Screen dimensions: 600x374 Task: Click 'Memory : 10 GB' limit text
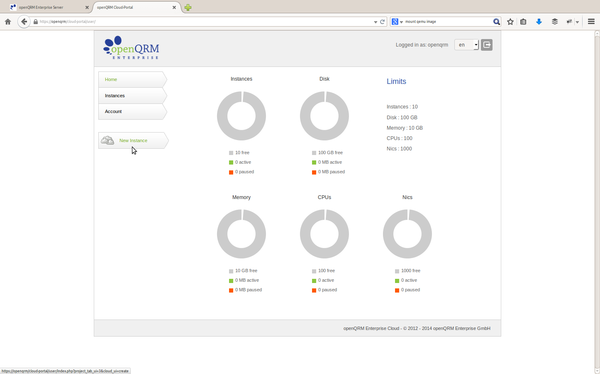pyautogui.click(x=404, y=128)
